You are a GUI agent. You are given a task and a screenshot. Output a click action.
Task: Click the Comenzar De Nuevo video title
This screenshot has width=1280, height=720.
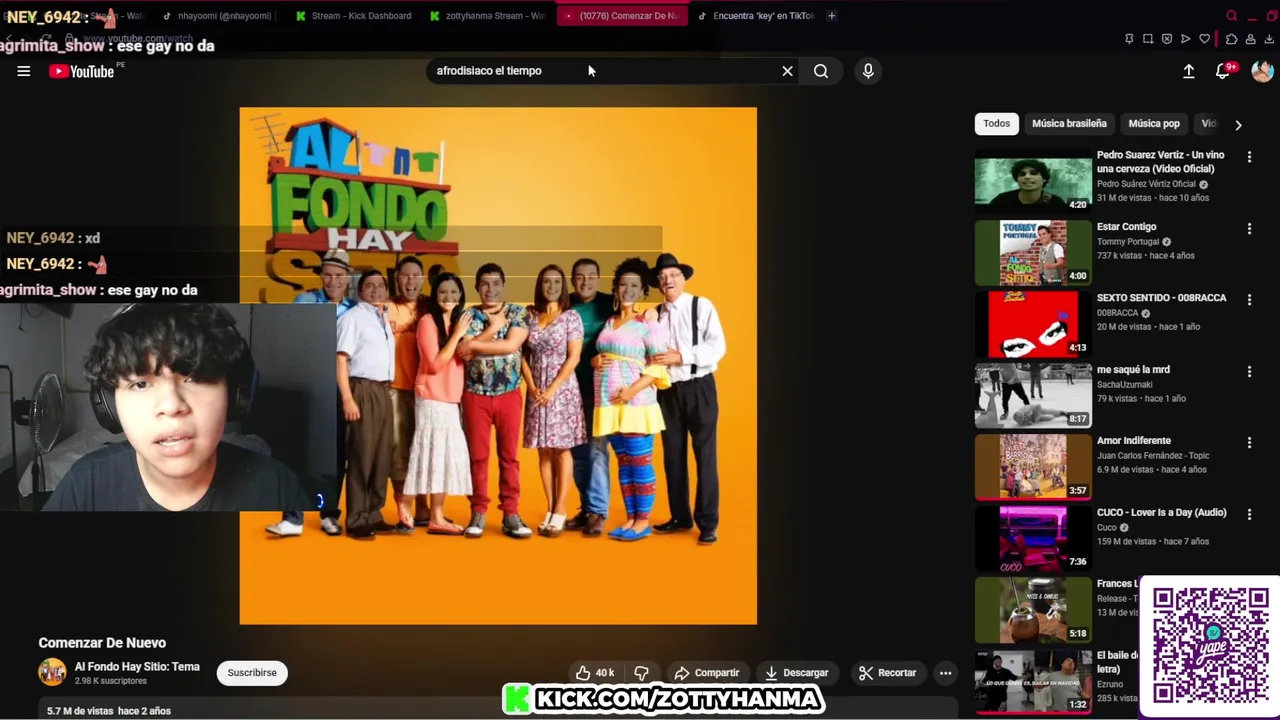click(102, 643)
